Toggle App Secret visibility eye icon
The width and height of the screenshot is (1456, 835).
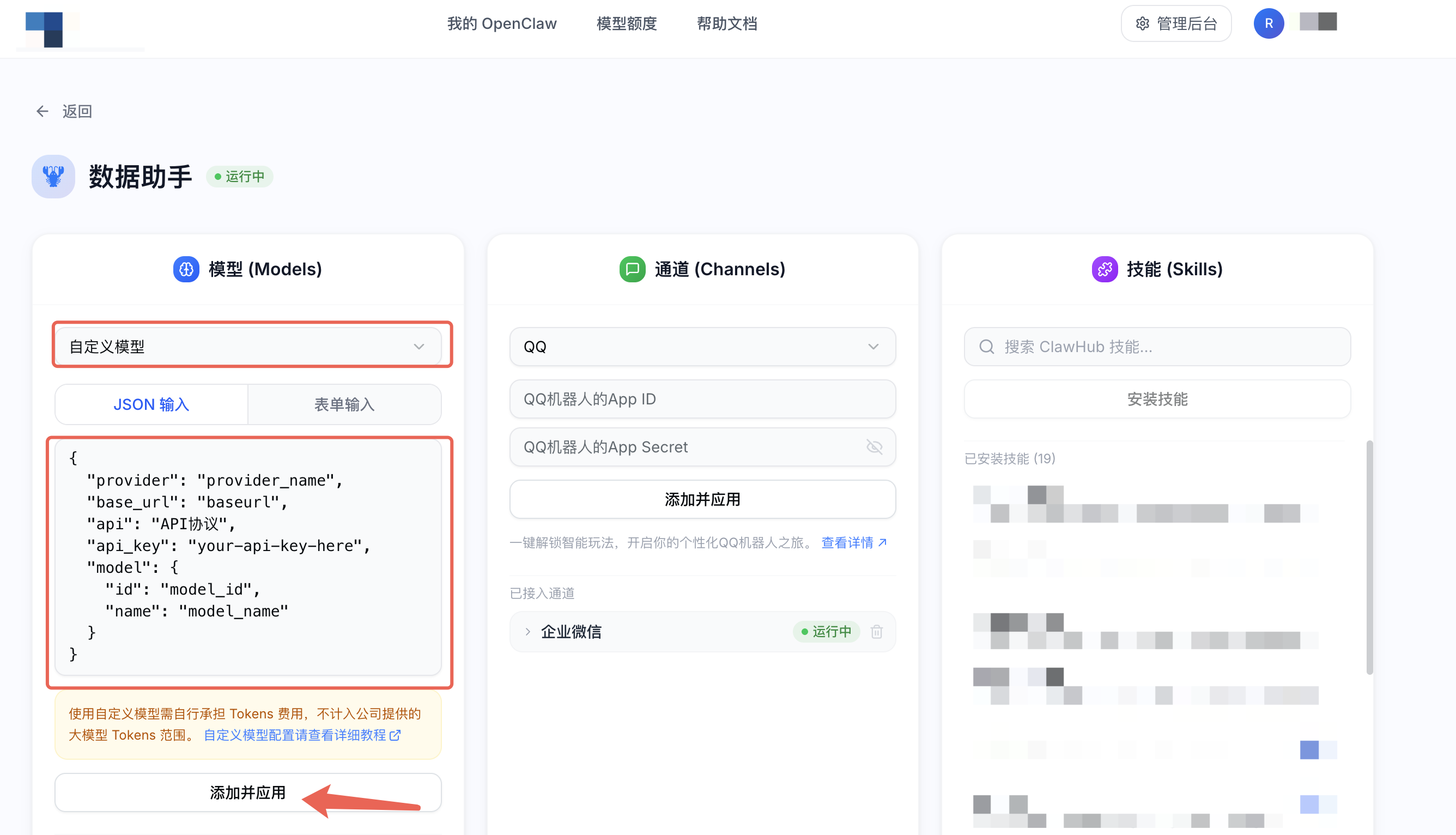[x=874, y=447]
